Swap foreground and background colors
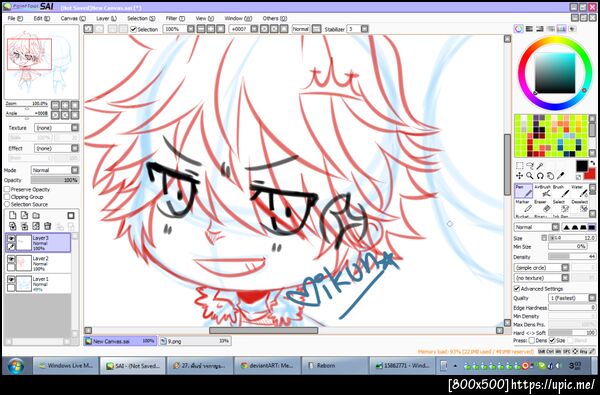 click(593, 163)
